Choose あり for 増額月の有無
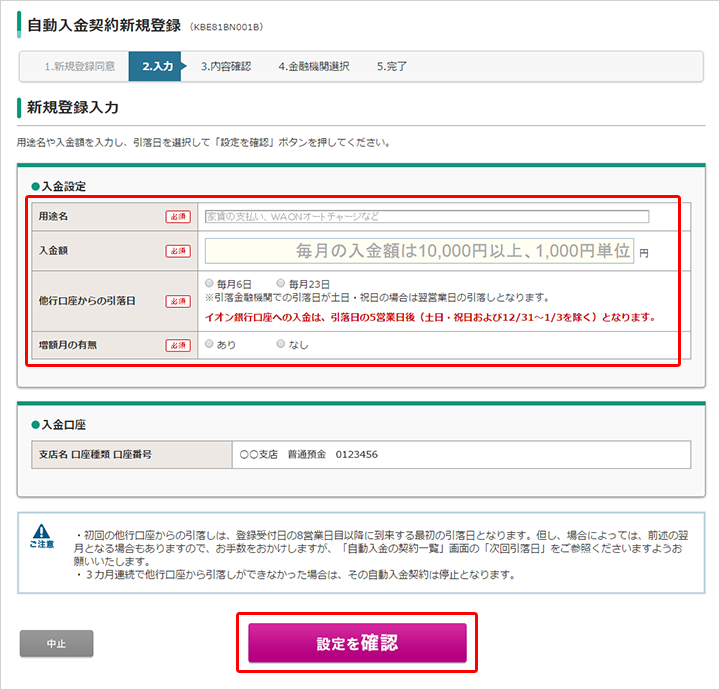720x690 pixels. pos(209,344)
